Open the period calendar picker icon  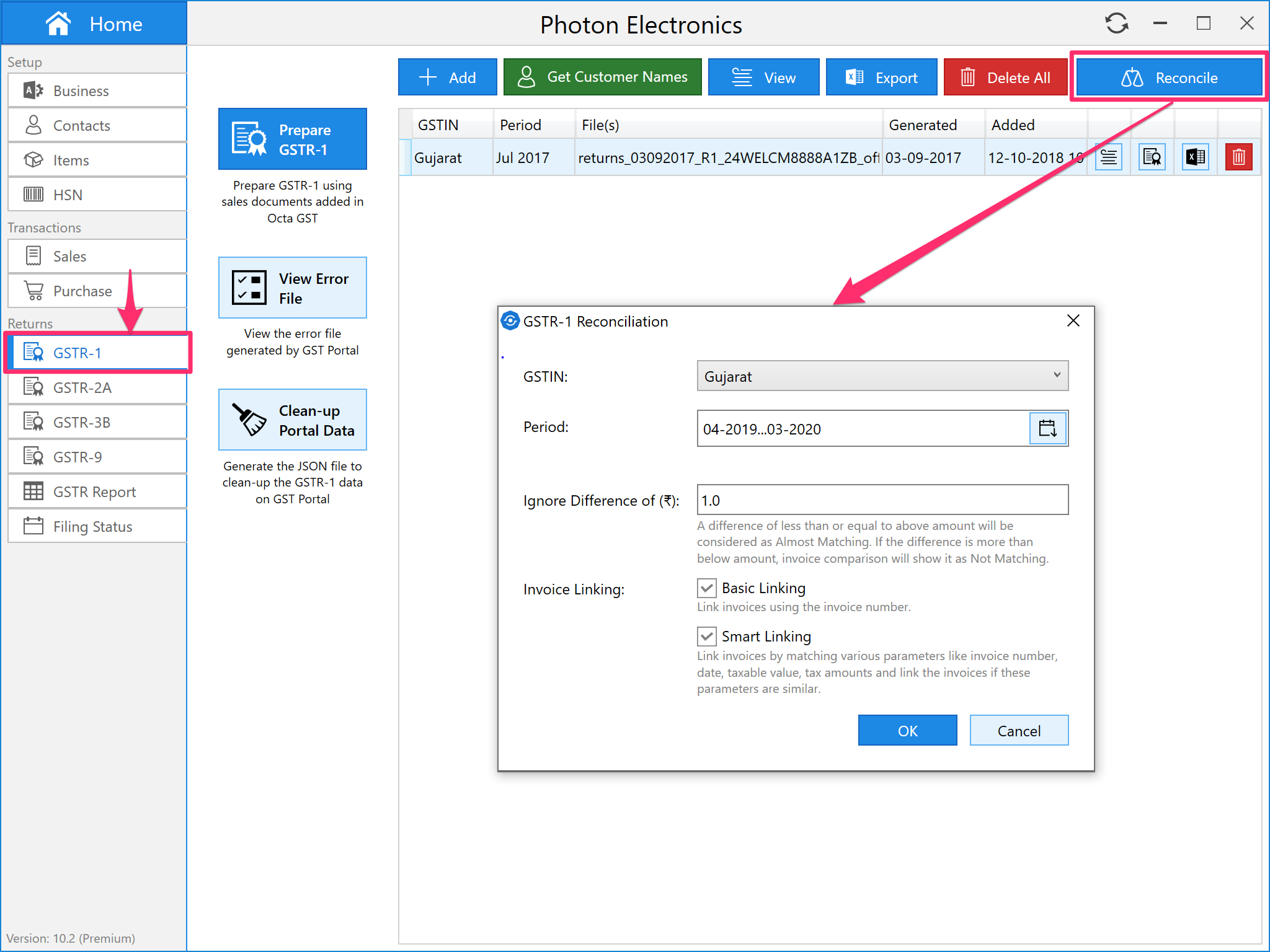pyautogui.click(x=1047, y=428)
